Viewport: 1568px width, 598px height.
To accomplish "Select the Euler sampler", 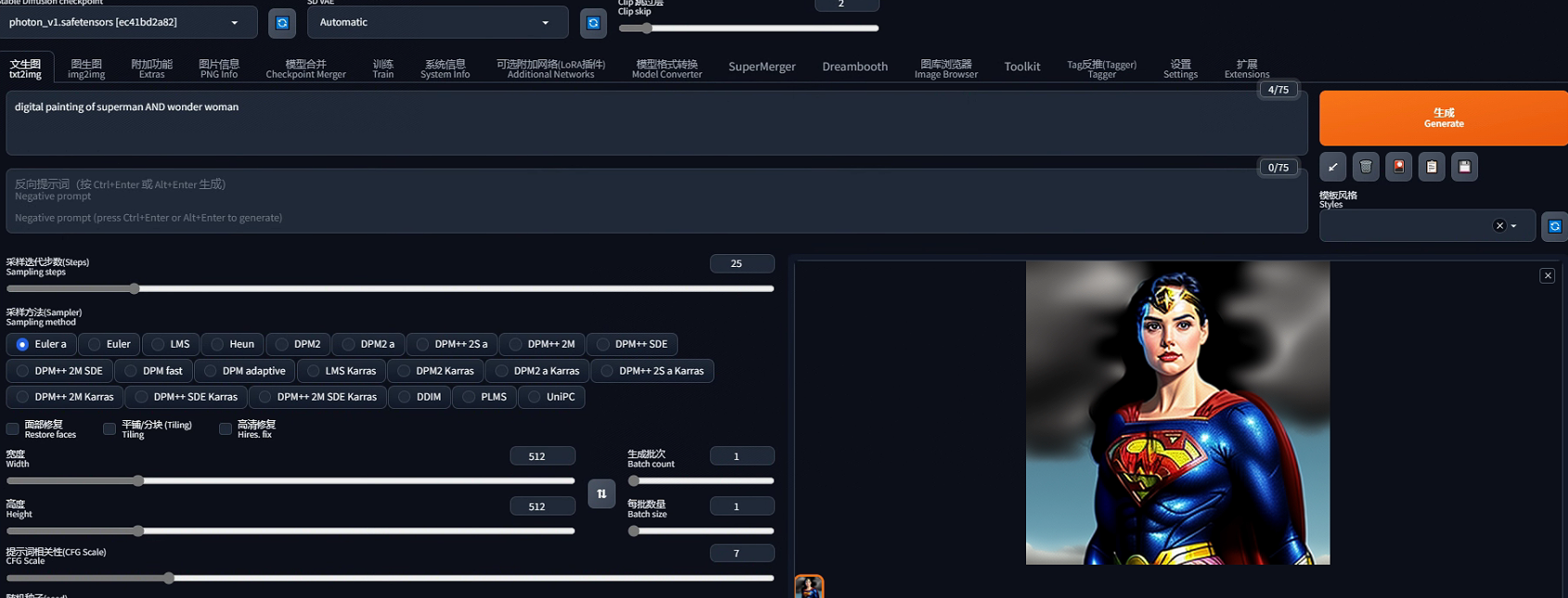I will 109,344.
